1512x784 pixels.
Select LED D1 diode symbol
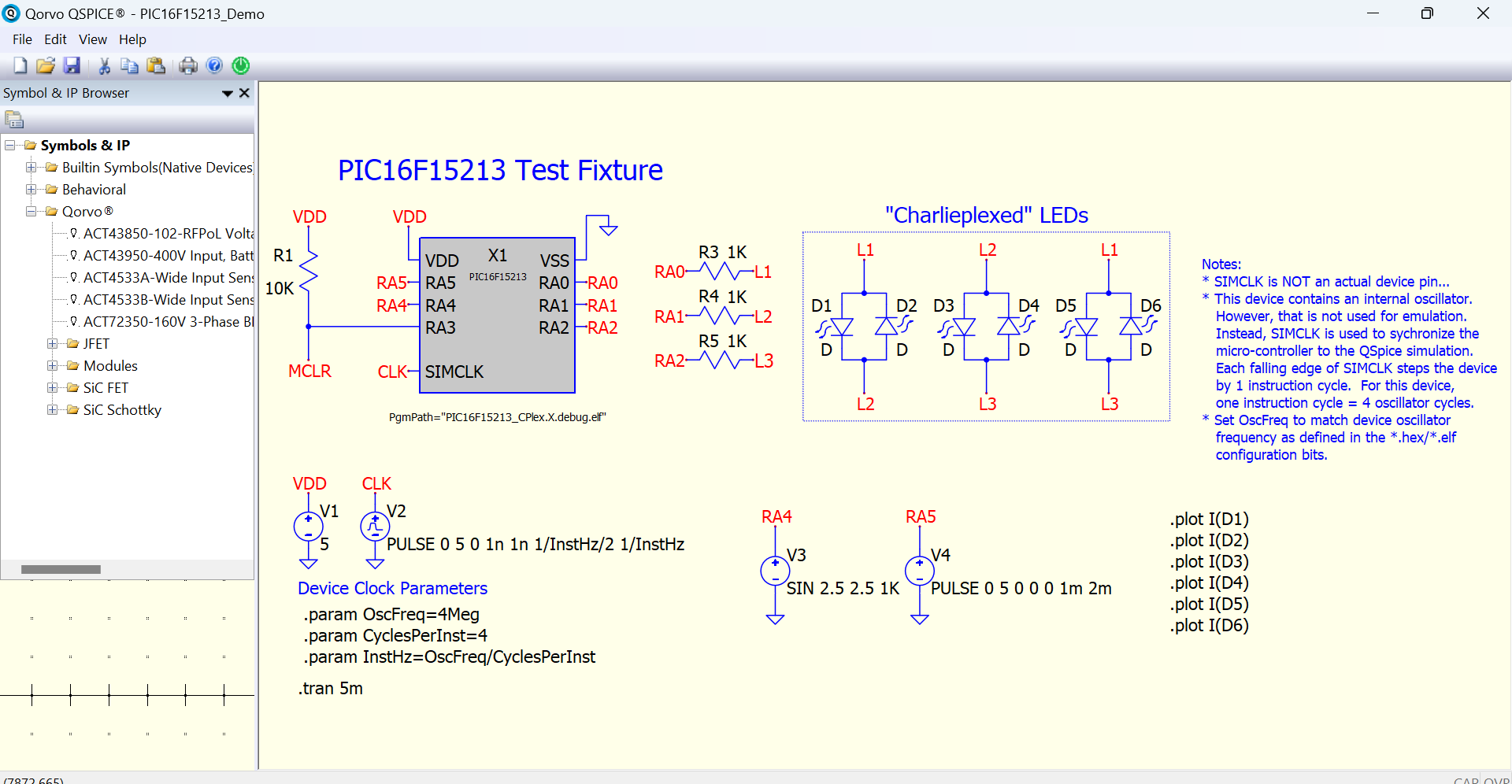[x=836, y=327]
